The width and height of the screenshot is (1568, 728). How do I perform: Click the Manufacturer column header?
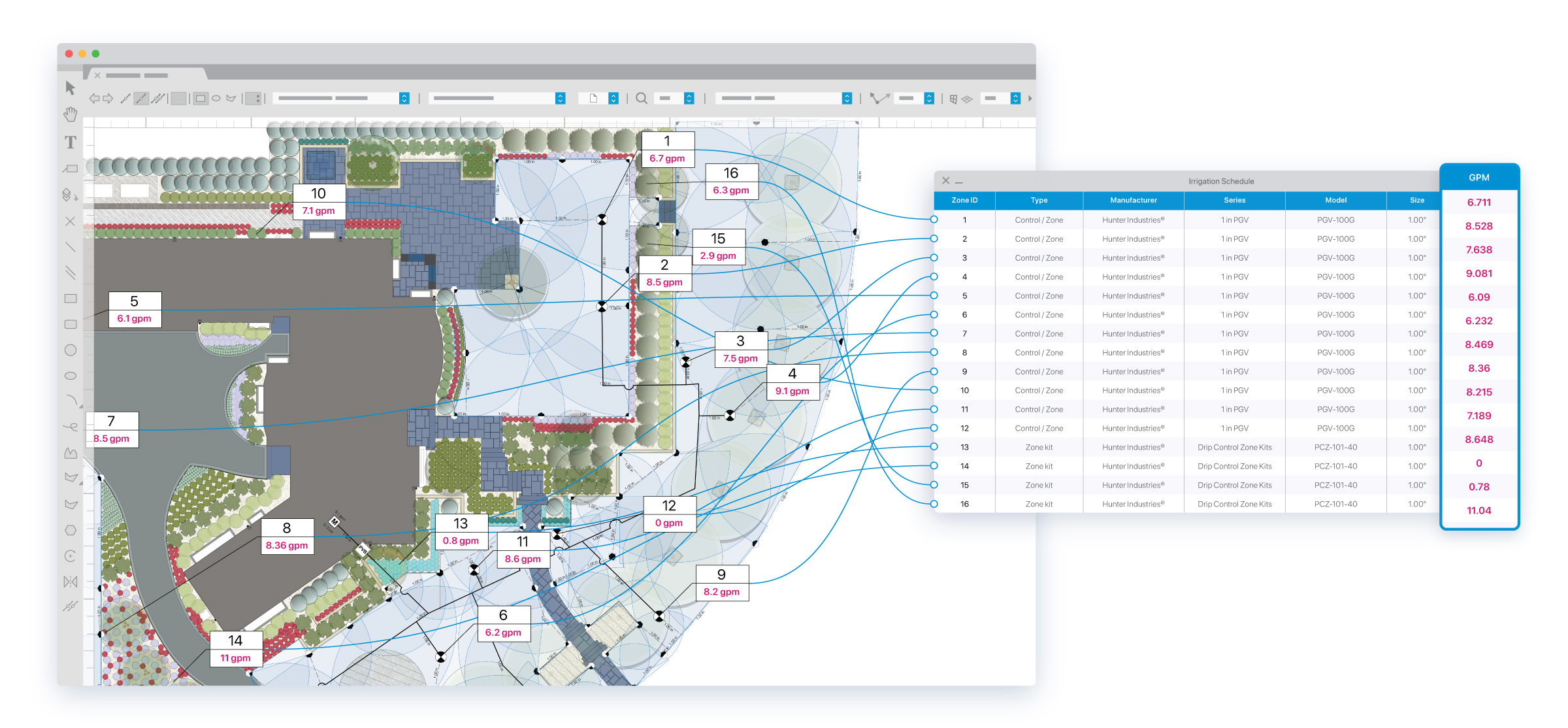point(1133,200)
